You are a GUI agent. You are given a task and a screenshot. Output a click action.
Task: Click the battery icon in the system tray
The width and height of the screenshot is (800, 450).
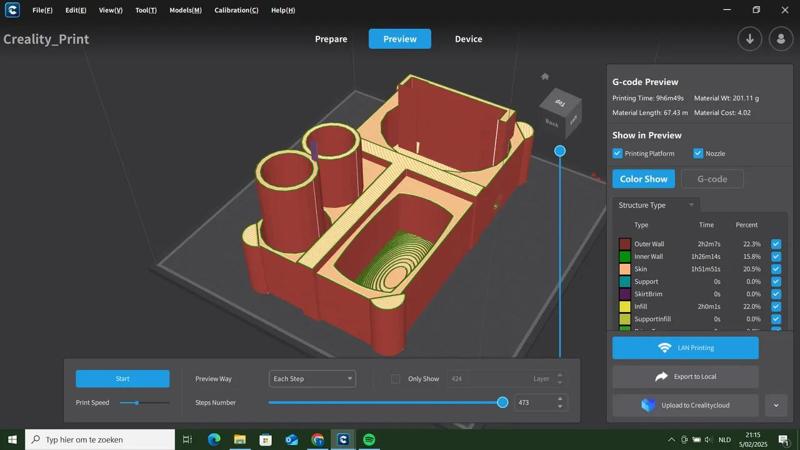[x=696, y=440]
